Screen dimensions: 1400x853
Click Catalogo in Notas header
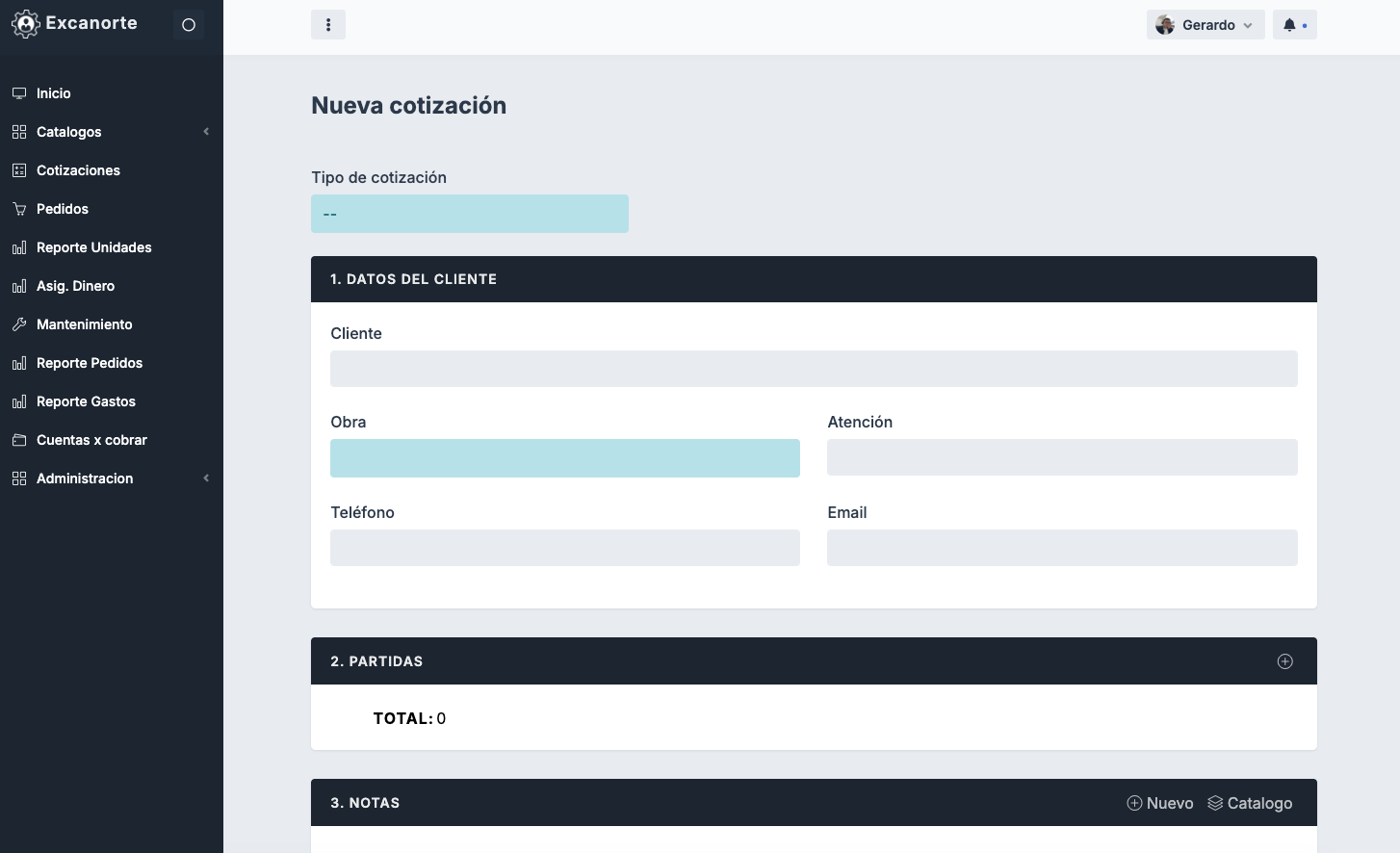click(1250, 803)
